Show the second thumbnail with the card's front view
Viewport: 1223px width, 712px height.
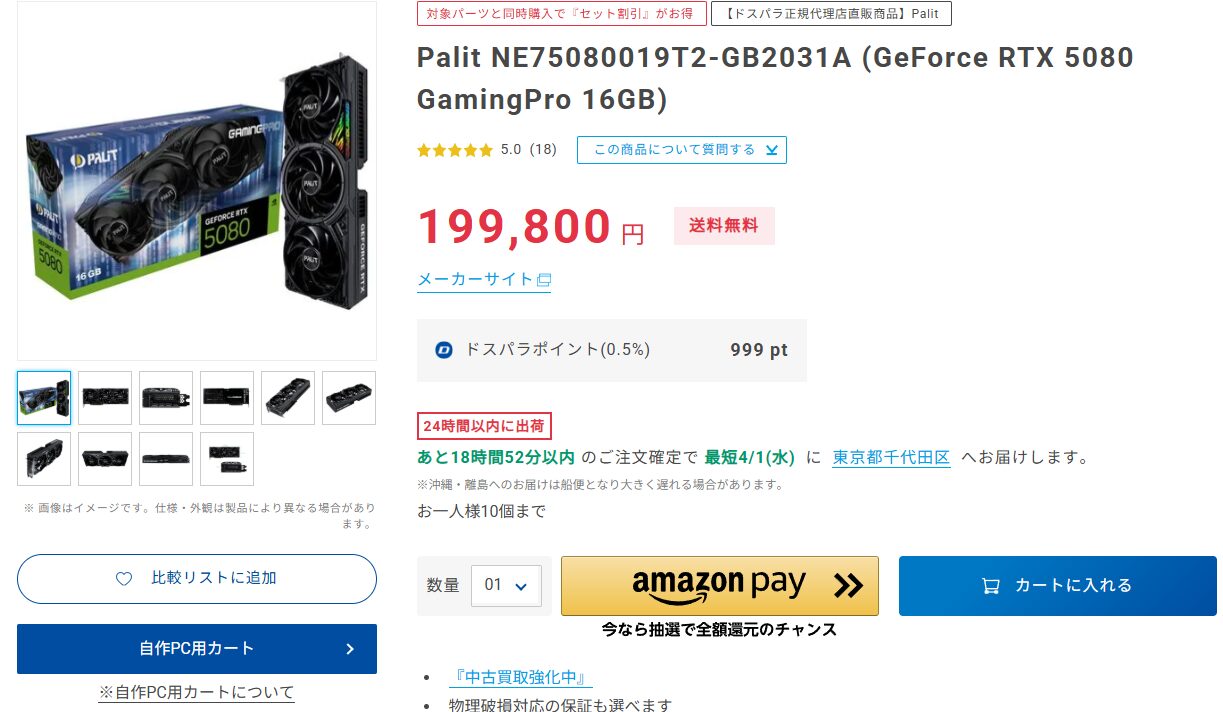point(105,398)
